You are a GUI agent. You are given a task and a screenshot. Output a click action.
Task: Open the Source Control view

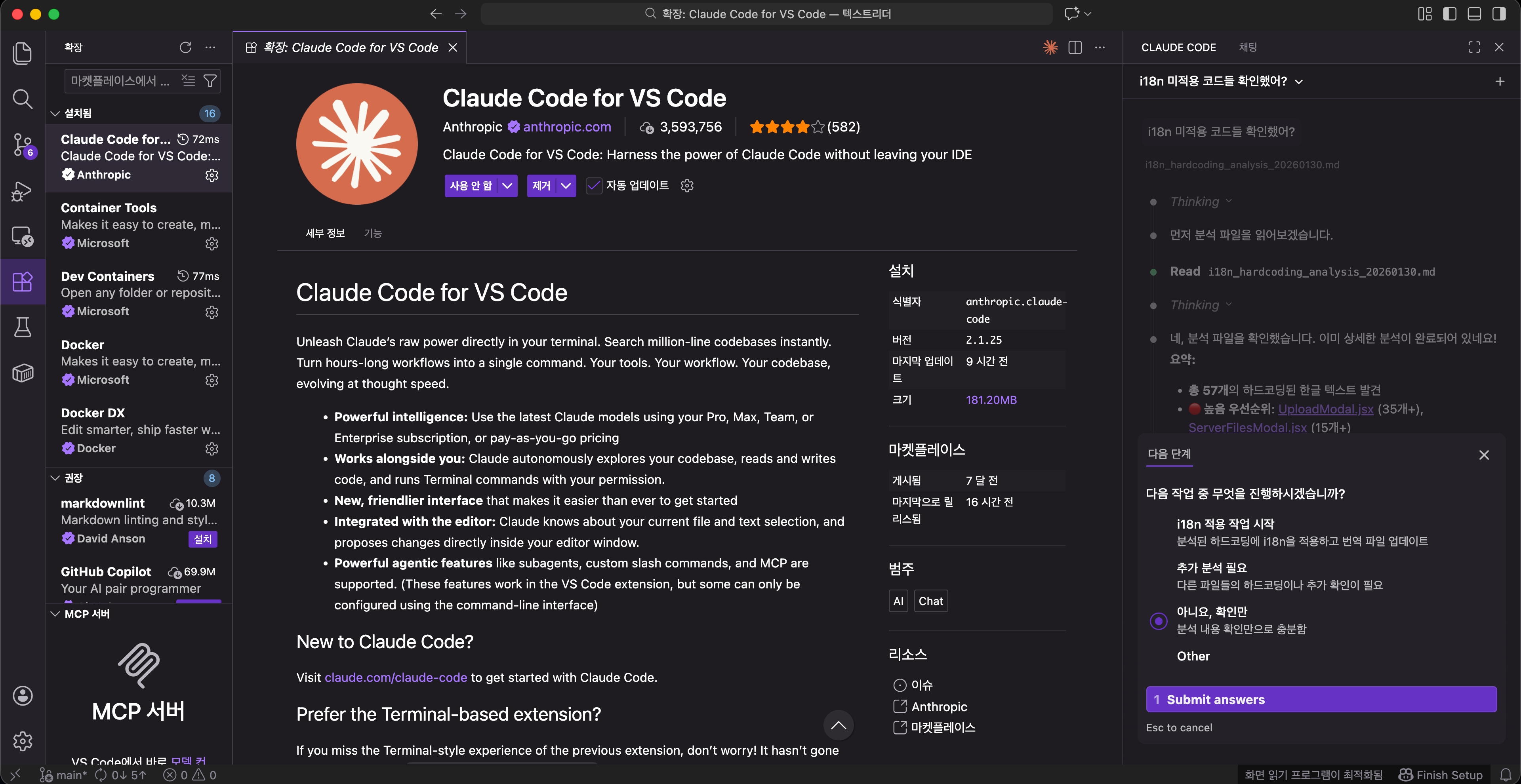(23, 144)
